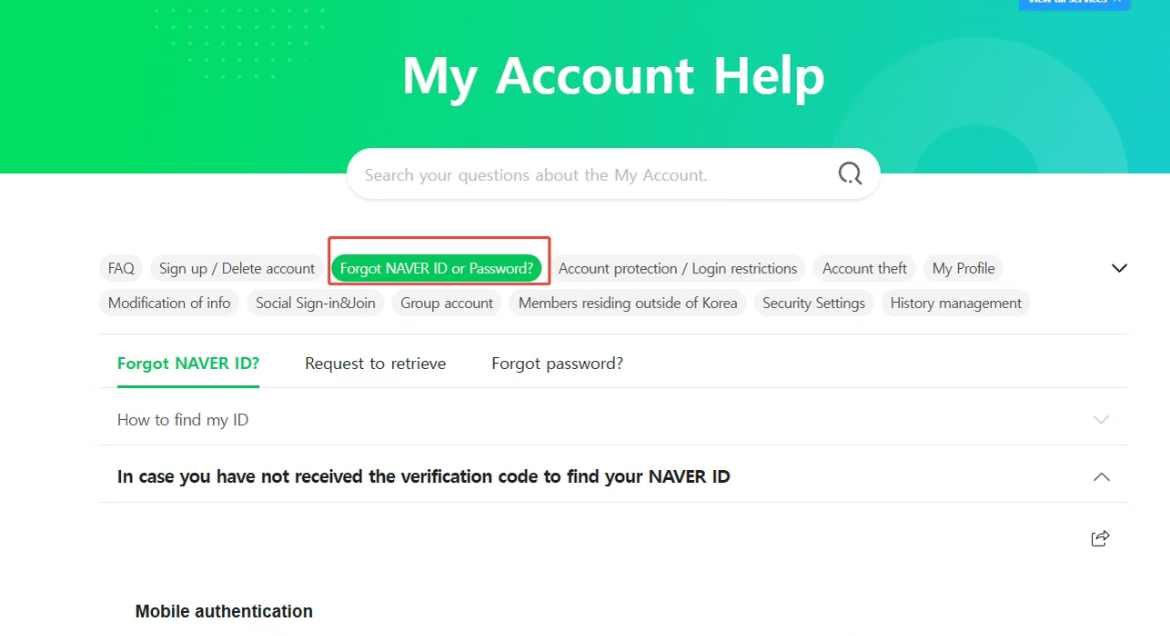Switch to the Forgot password? tab
The image size is (1170, 636).
point(557,363)
